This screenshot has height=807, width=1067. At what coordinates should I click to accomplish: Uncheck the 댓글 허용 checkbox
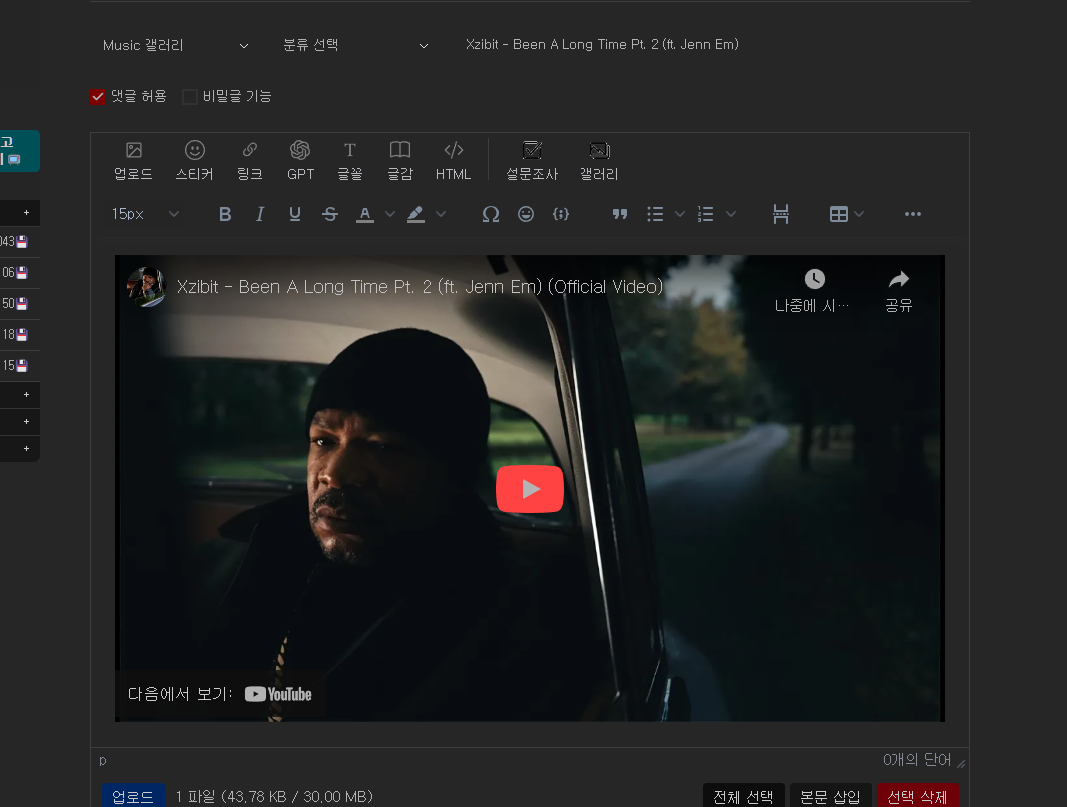(98, 97)
